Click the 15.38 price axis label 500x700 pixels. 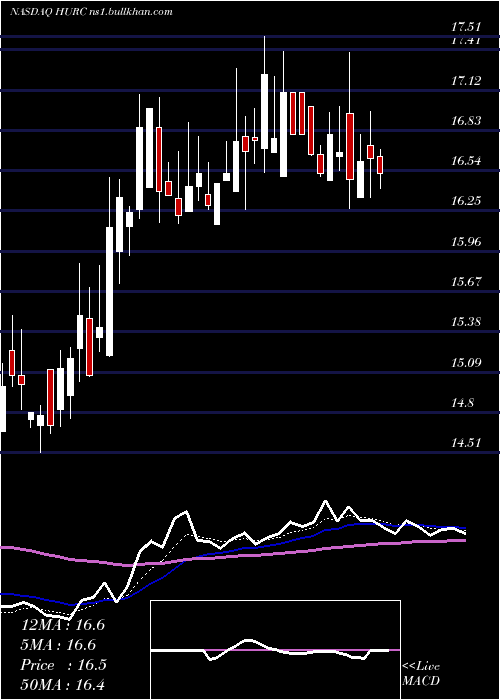pyautogui.click(x=466, y=321)
